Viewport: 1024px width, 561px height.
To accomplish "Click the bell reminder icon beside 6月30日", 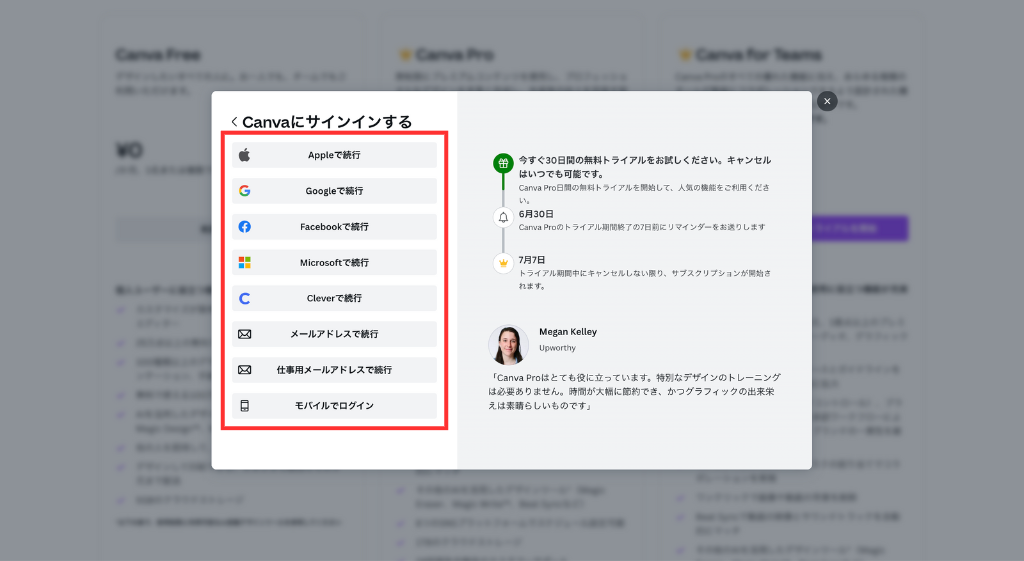I will coord(503,217).
